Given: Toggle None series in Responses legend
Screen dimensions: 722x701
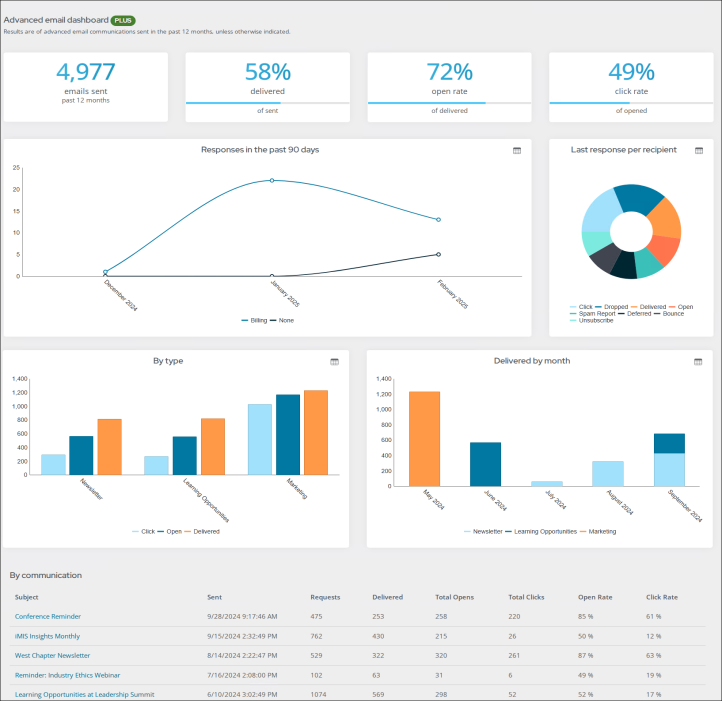Looking at the screenshot, I should (x=282, y=321).
